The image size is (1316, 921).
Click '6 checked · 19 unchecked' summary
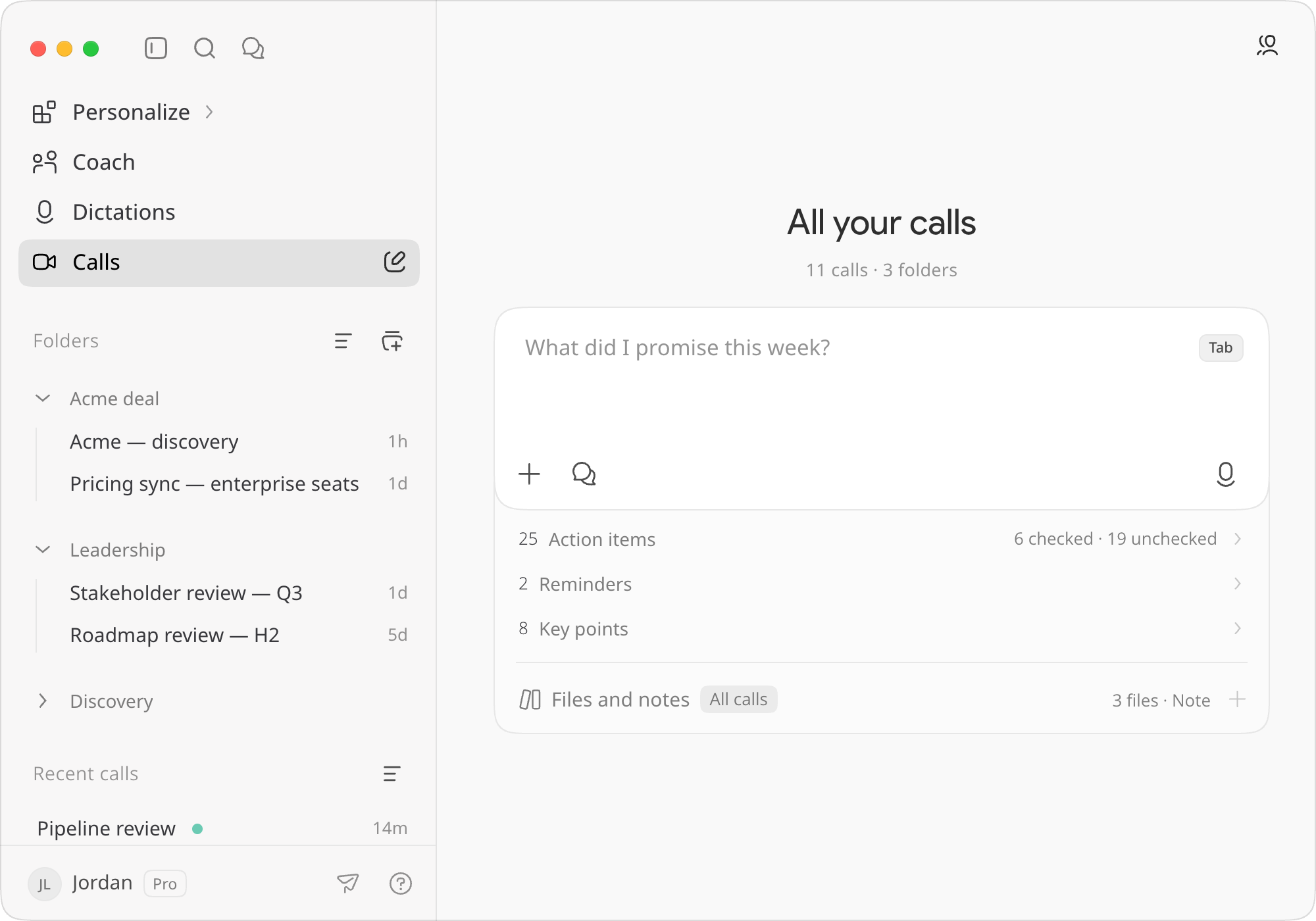point(1115,539)
